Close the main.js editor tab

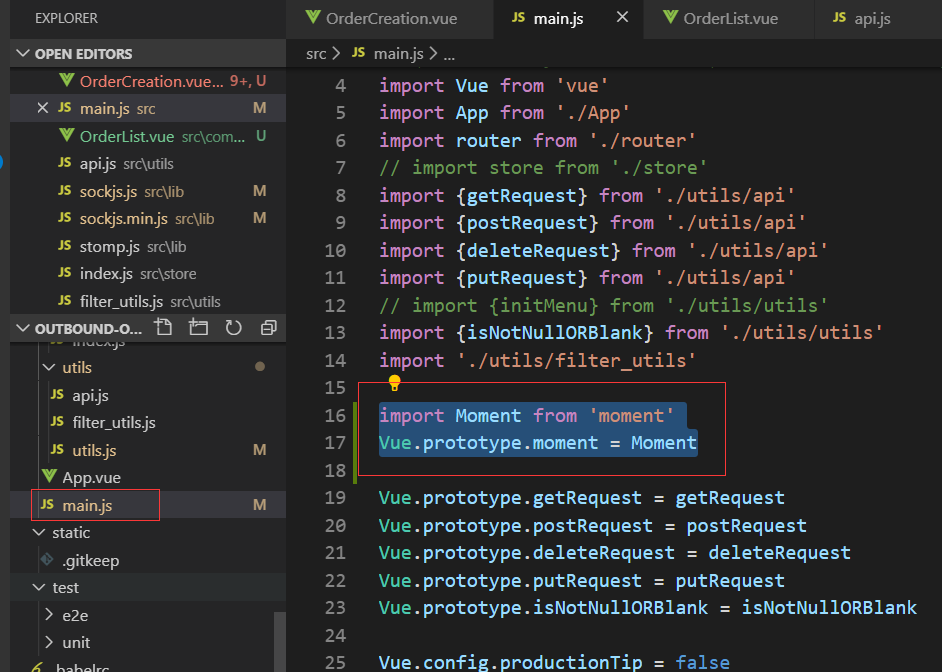(622, 17)
